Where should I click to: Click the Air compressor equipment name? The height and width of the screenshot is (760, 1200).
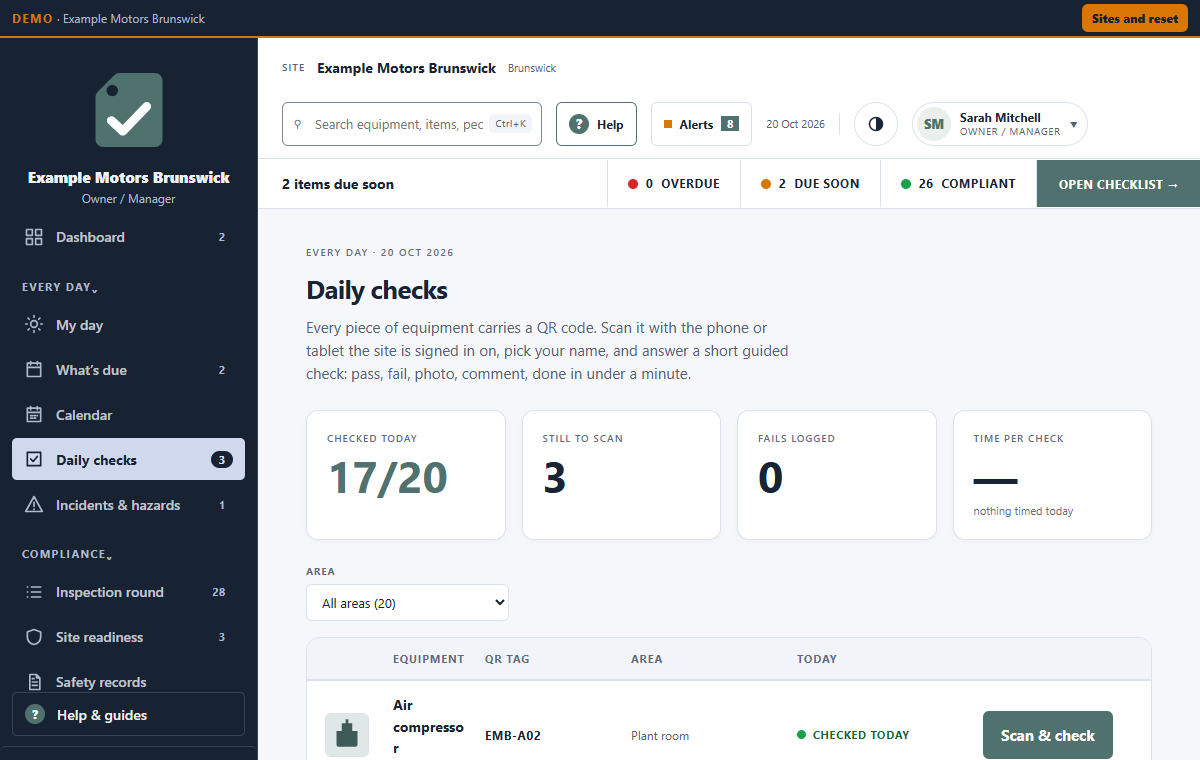click(x=428, y=727)
